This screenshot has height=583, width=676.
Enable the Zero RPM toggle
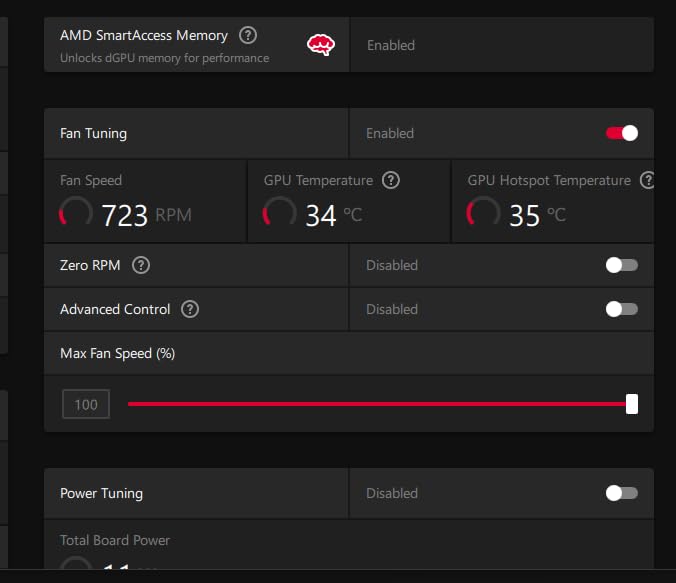click(x=622, y=265)
